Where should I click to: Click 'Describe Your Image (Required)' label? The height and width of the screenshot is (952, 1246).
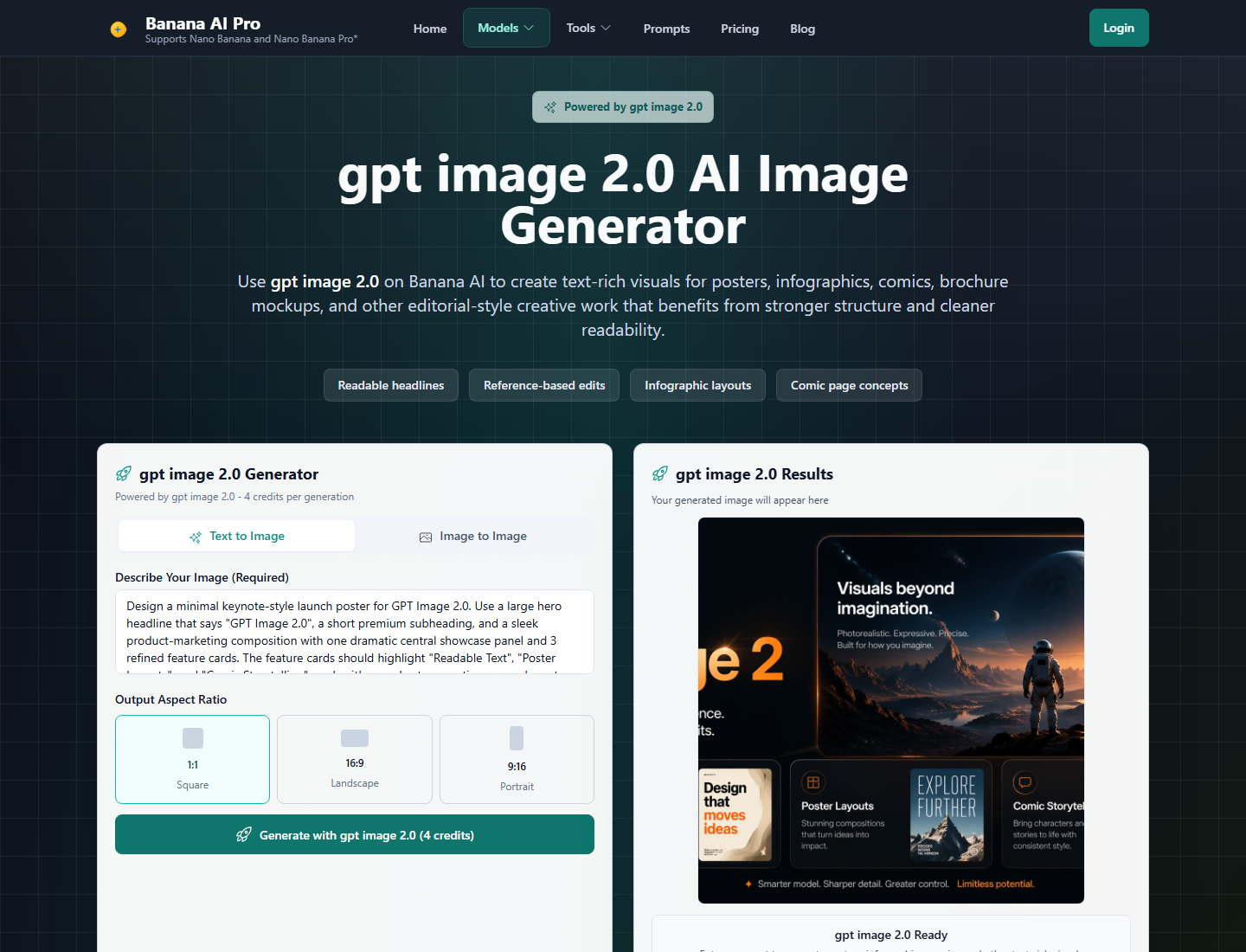202,577
